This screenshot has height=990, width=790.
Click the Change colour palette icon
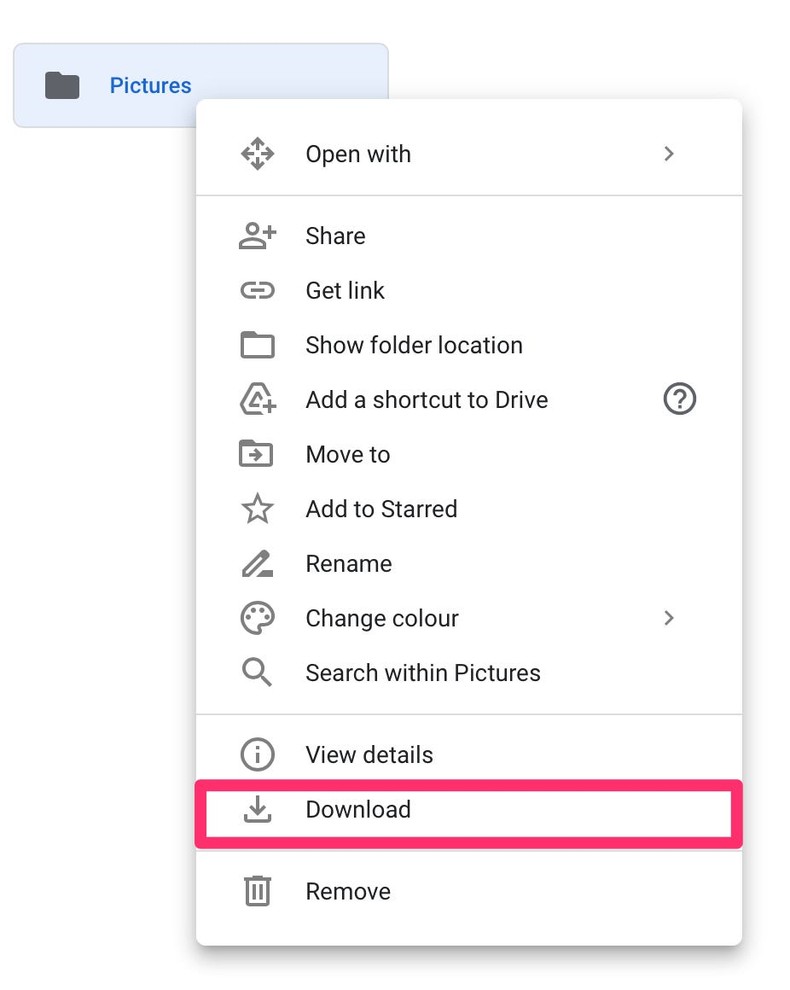click(258, 618)
